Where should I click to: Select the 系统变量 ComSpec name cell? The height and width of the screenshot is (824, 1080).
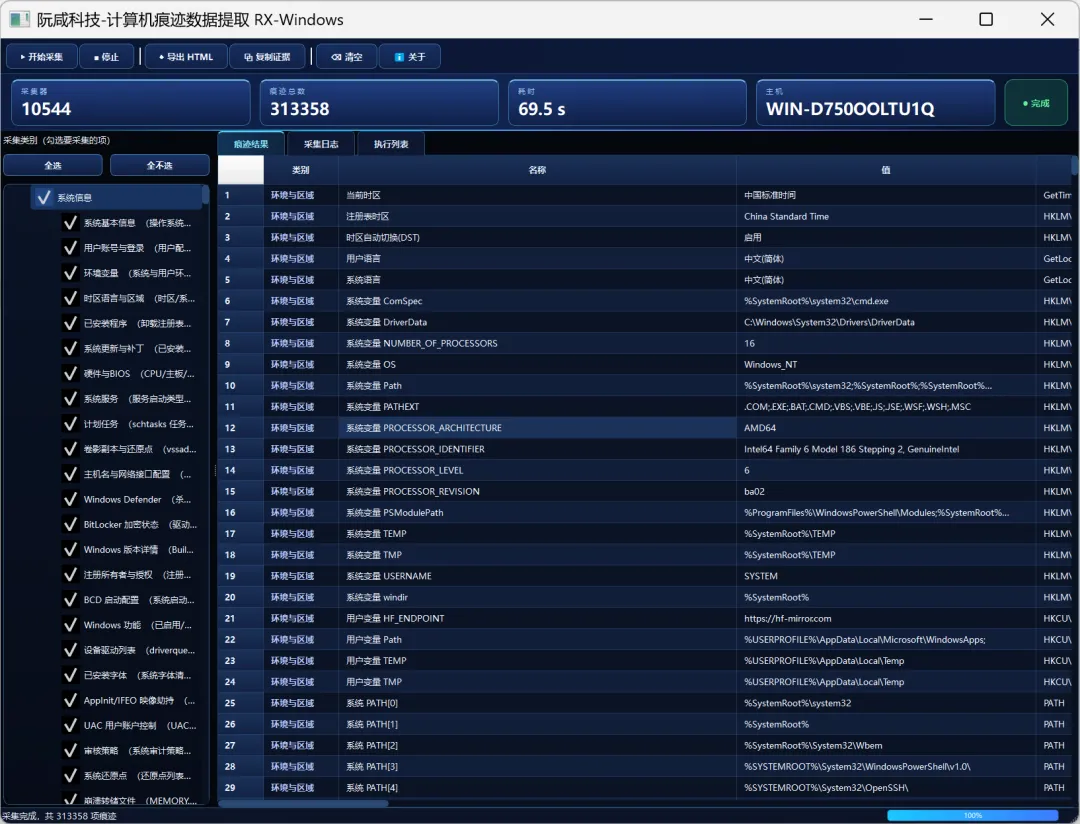(537, 301)
